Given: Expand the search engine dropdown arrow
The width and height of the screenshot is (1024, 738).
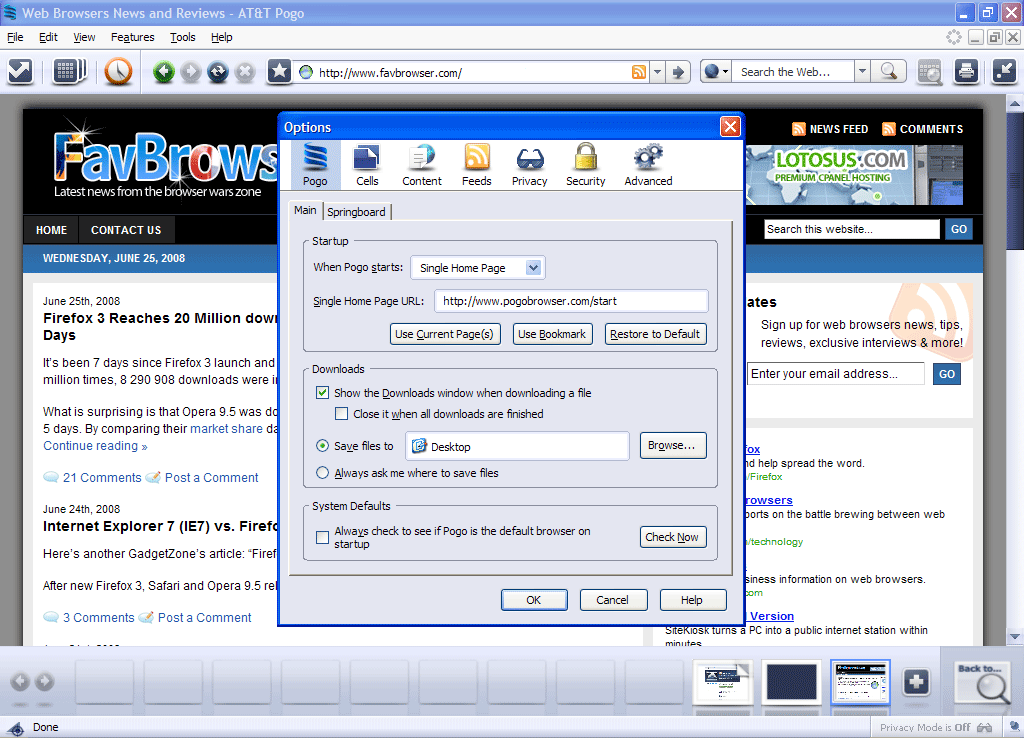Looking at the screenshot, I should (862, 72).
